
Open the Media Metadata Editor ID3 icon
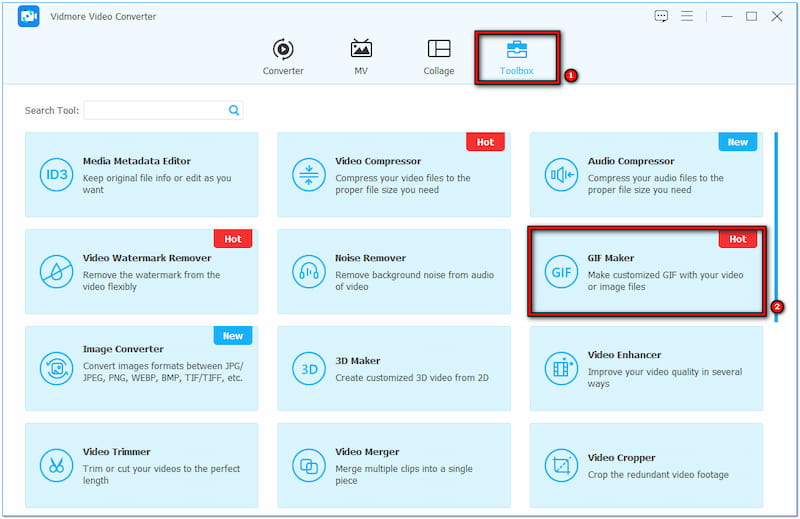point(57,175)
